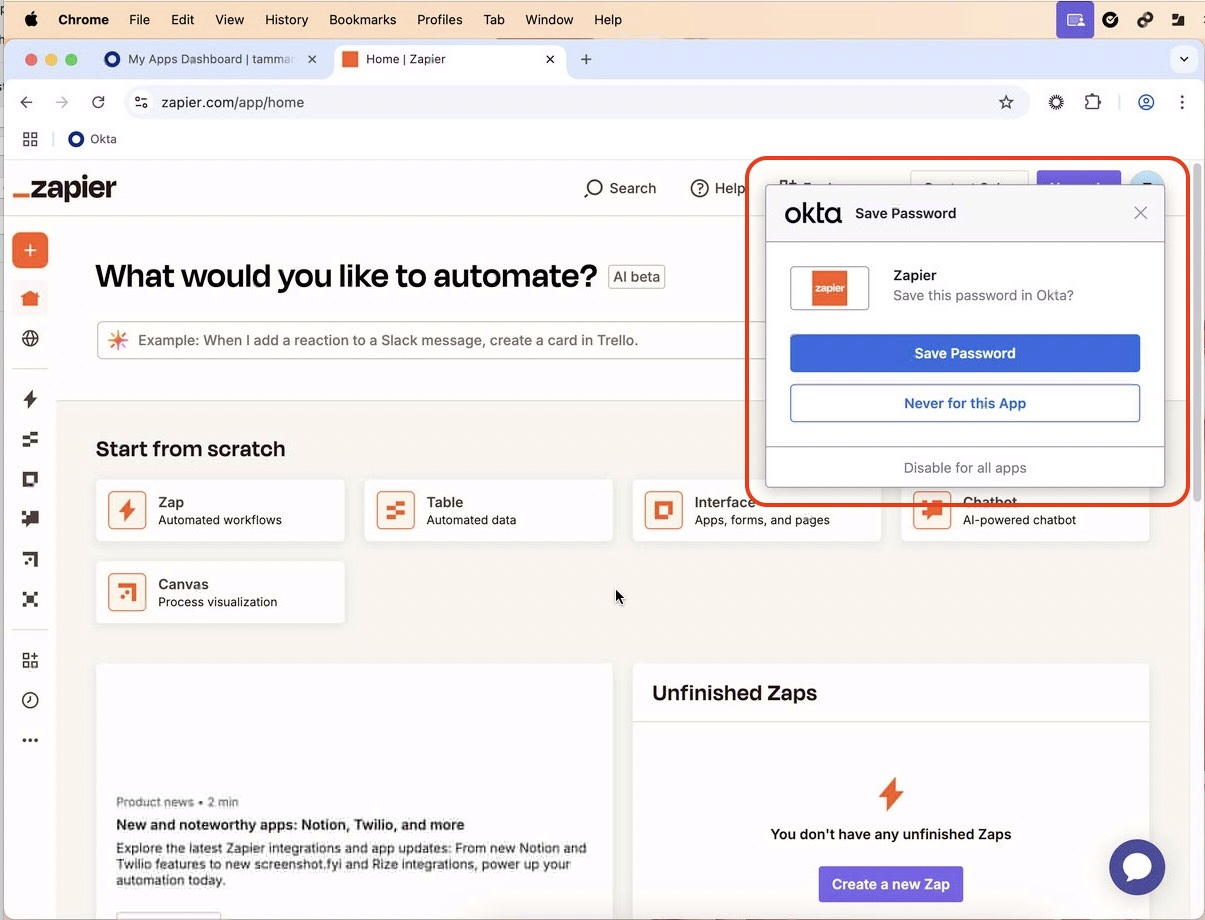Click the orange Create plus button in sidebar
Screen dimensions: 1205x920
(x=30, y=250)
